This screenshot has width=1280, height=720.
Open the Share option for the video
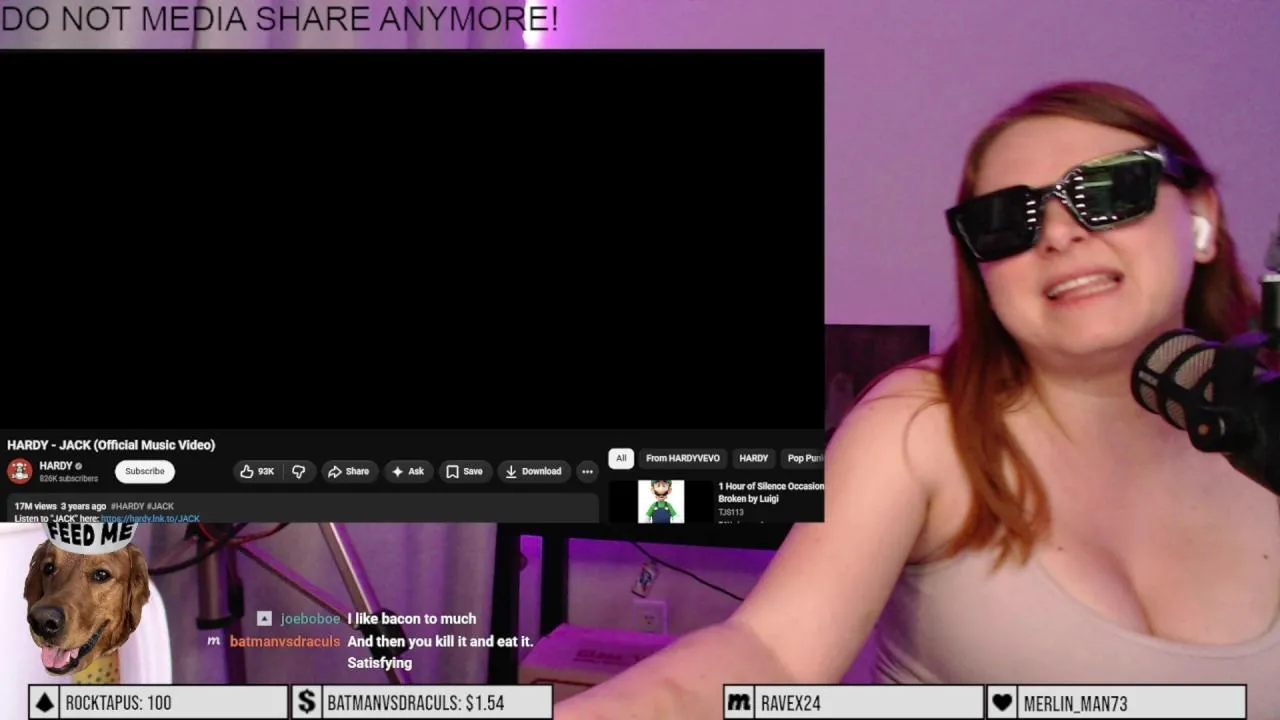(349, 471)
